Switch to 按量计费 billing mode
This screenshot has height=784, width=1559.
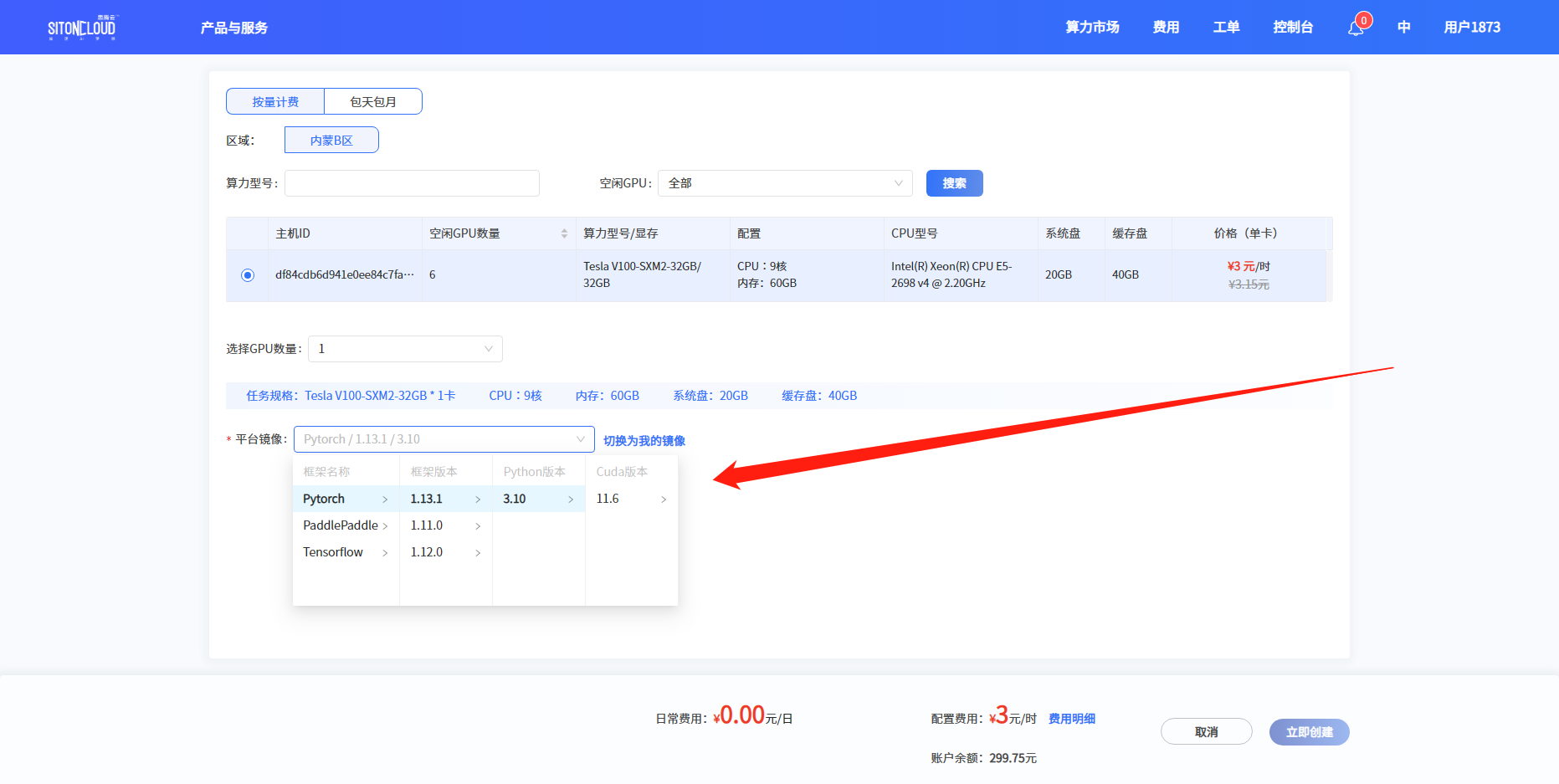(x=275, y=101)
